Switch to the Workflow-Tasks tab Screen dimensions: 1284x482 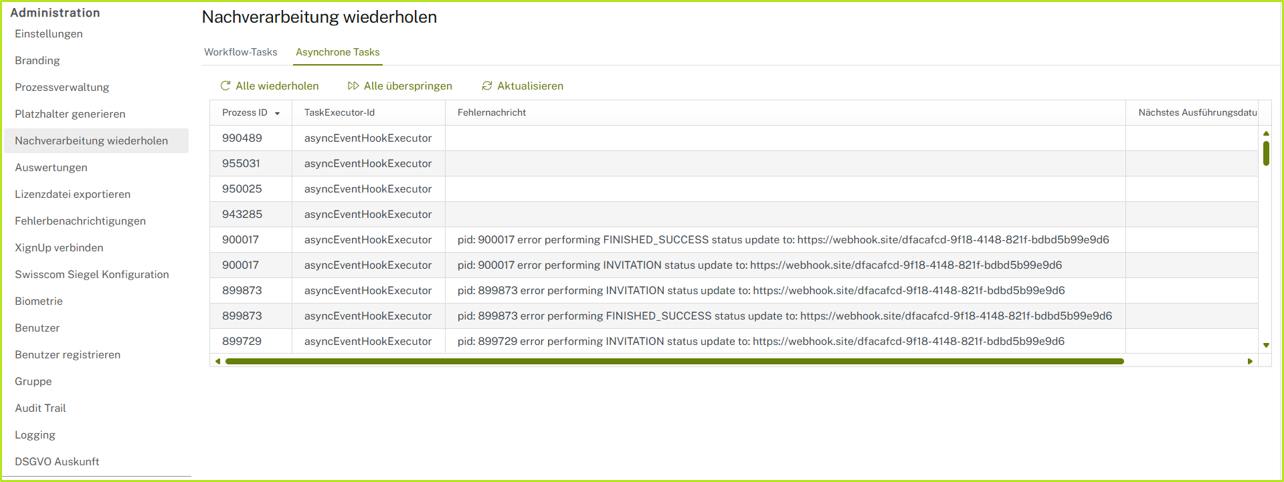coord(240,52)
